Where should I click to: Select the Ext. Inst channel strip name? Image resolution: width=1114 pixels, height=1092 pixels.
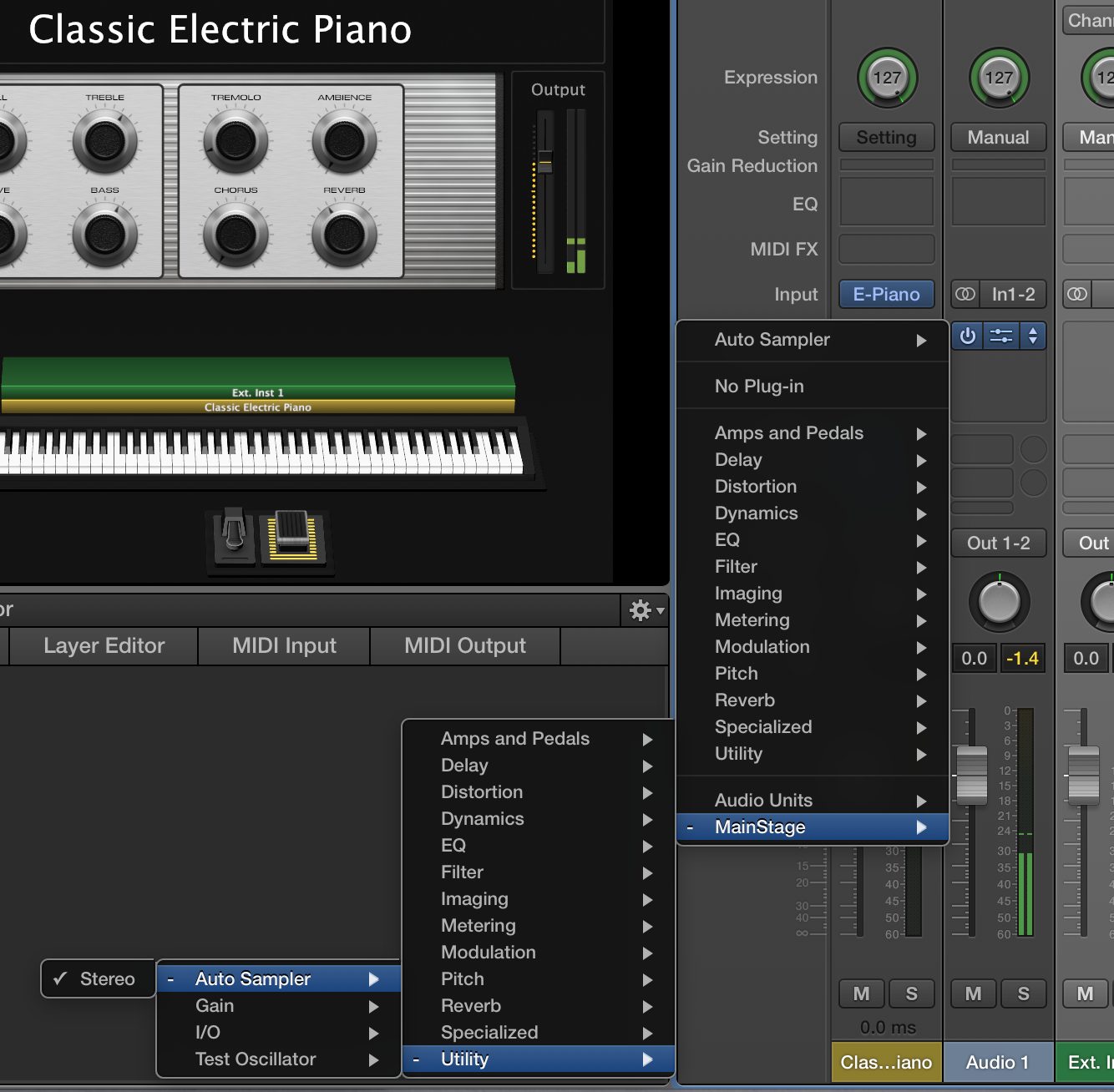[x=1086, y=1062]
